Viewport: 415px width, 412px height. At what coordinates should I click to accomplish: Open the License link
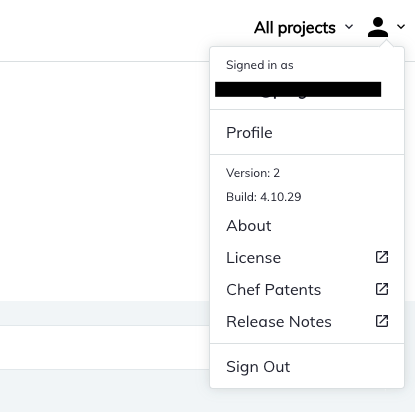254,258
